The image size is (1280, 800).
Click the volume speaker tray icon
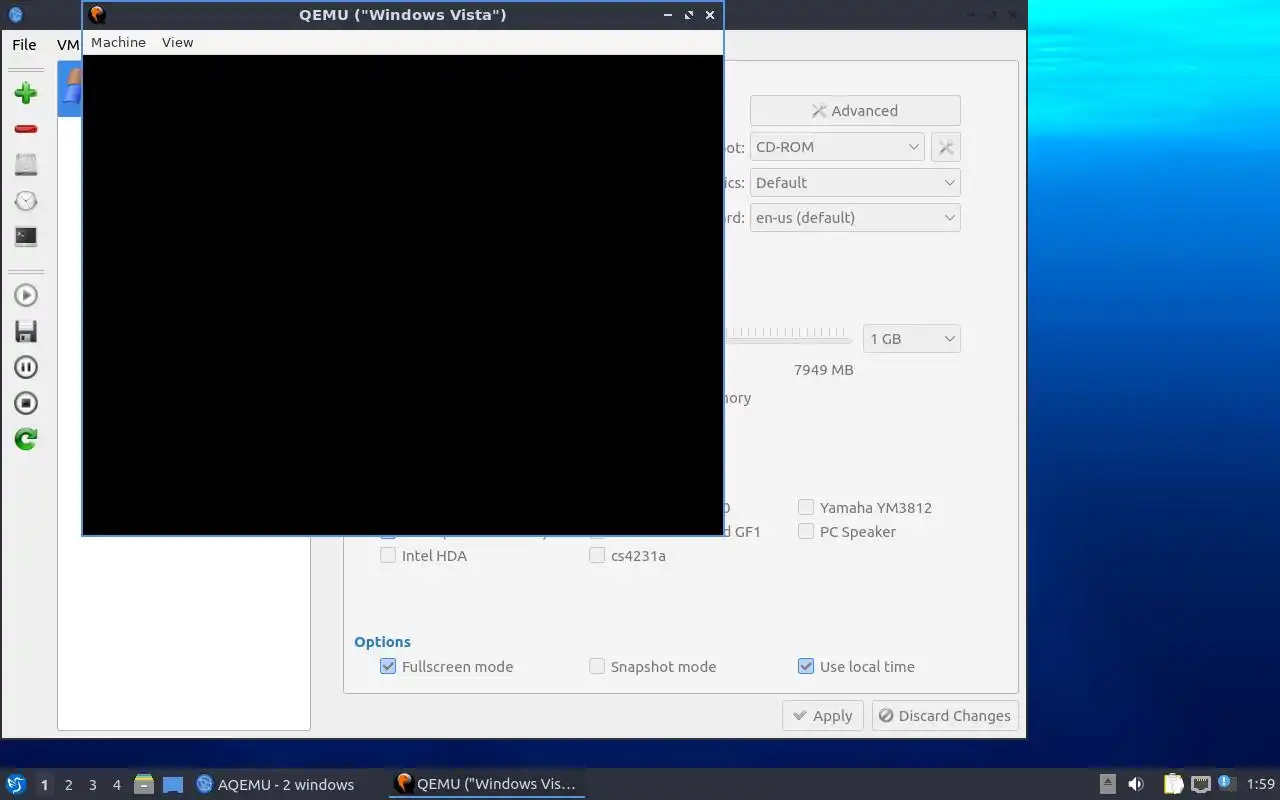click(x=1136, y=784)
